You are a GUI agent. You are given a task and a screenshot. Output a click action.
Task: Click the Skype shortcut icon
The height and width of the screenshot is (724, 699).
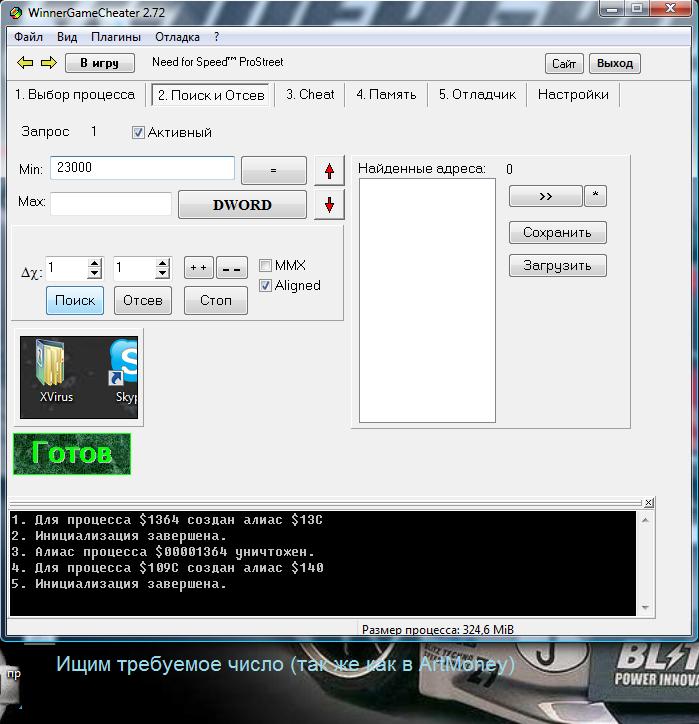click(x=124, y=370)
